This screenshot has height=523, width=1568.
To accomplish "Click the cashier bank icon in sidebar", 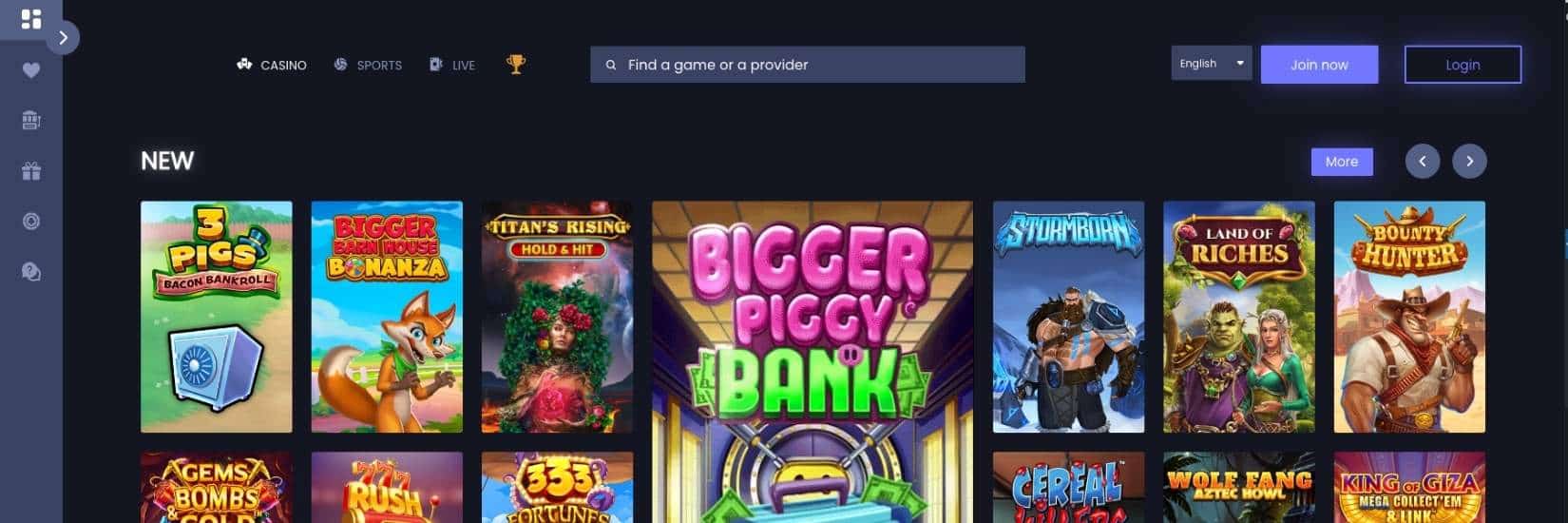I will pyautogui.click(x=31, y=120).
